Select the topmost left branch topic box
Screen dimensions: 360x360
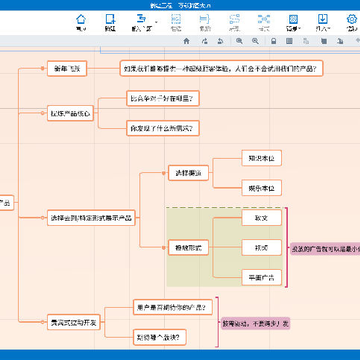tap(67, 69)
